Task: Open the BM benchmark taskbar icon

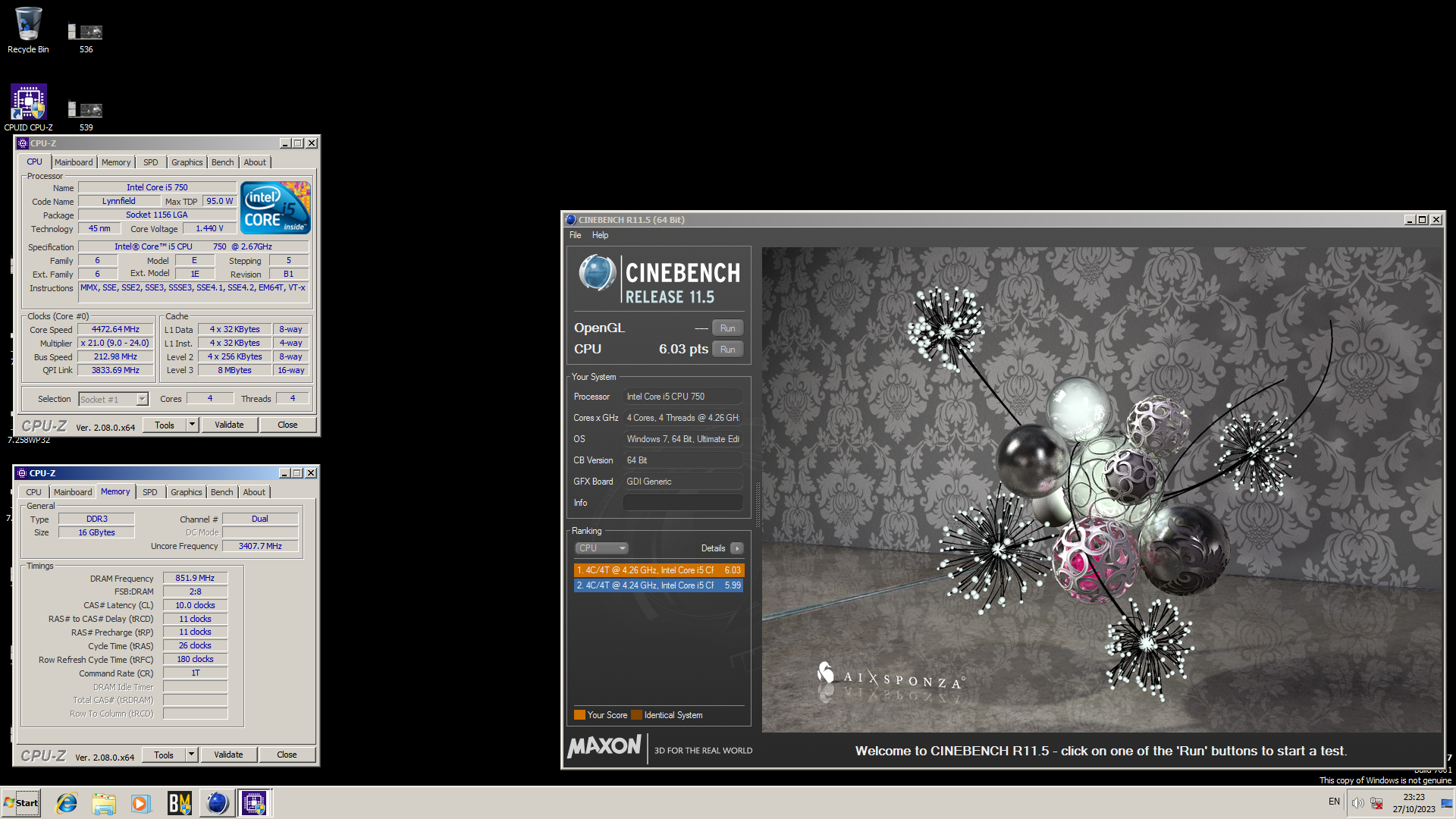Action: tap(179, 802)
